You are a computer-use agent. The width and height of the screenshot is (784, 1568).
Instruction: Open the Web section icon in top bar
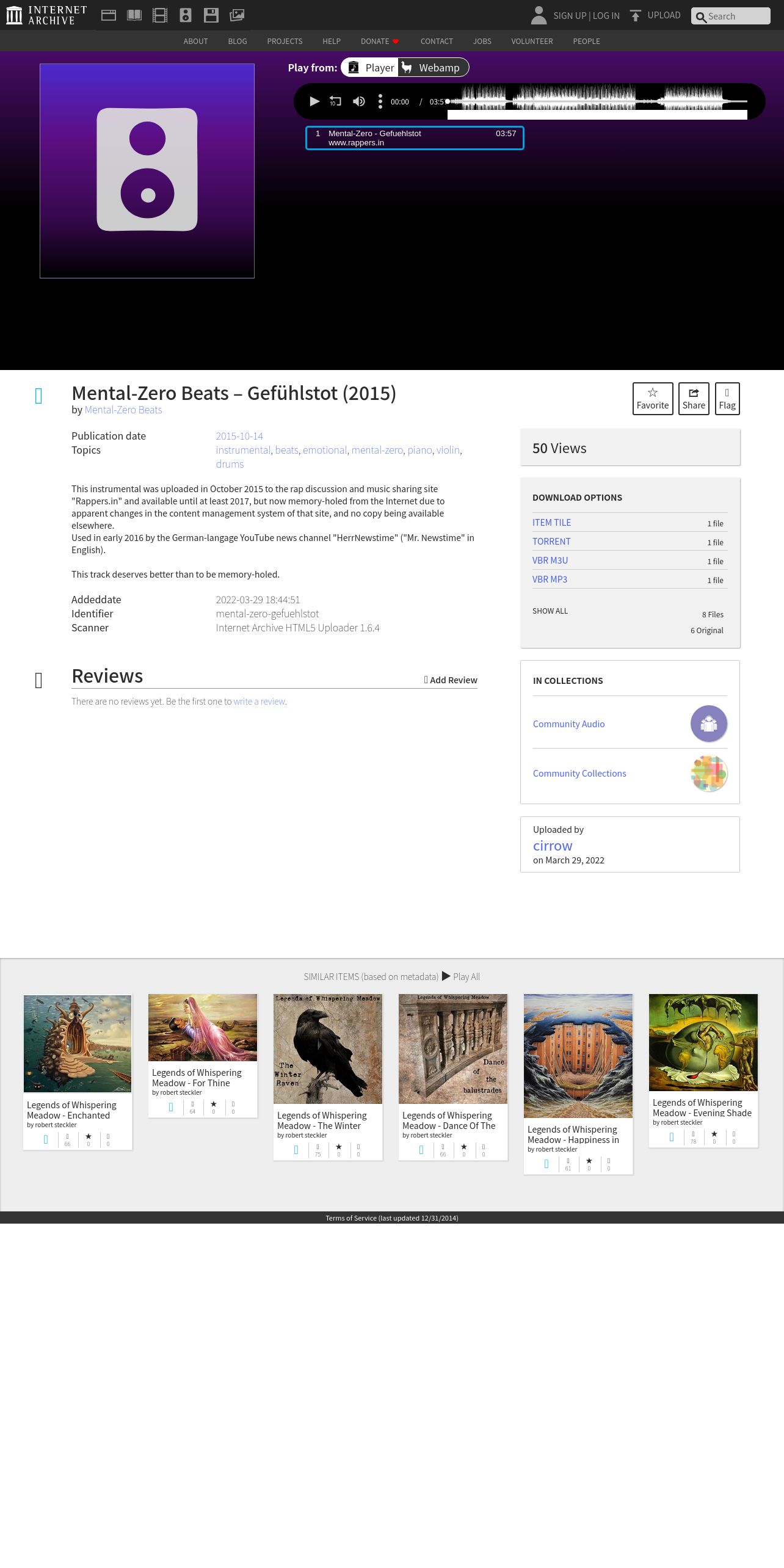[x=109, y=15]
